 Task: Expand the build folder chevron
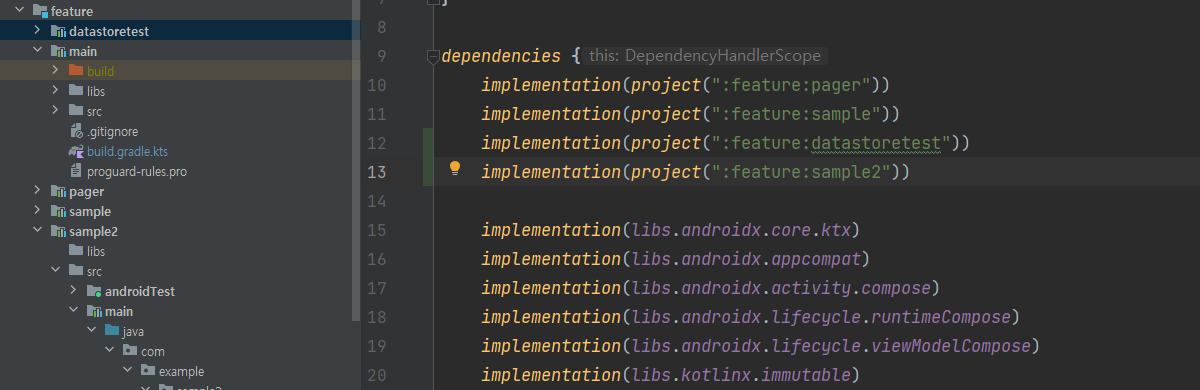coord(56,71)
